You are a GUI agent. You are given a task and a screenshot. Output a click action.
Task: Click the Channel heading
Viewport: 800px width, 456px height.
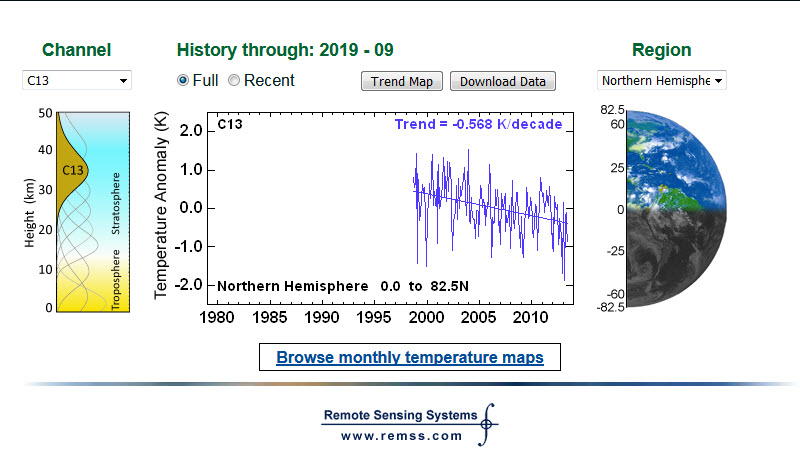coord(77,50)
